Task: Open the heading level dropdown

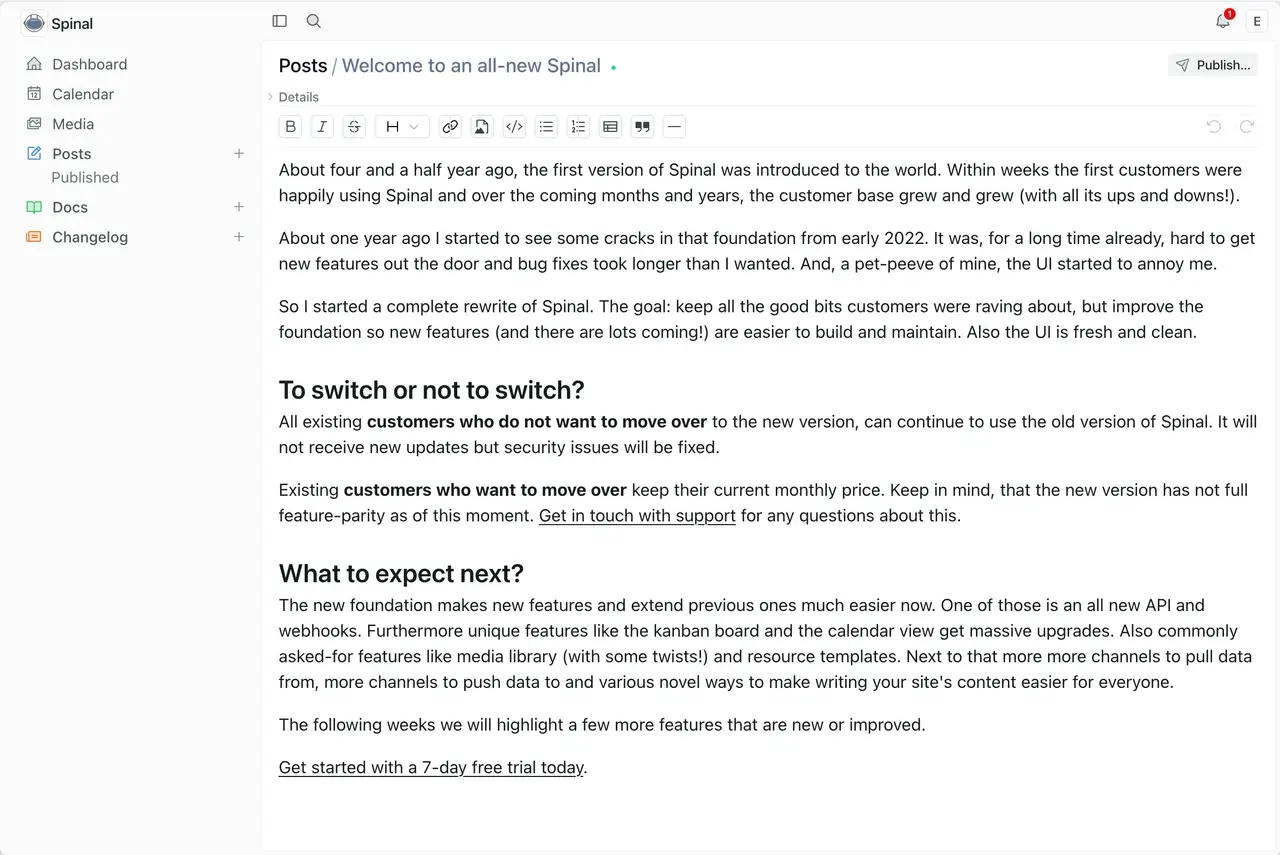Action: pyautogui.click(x=402, y=126)
